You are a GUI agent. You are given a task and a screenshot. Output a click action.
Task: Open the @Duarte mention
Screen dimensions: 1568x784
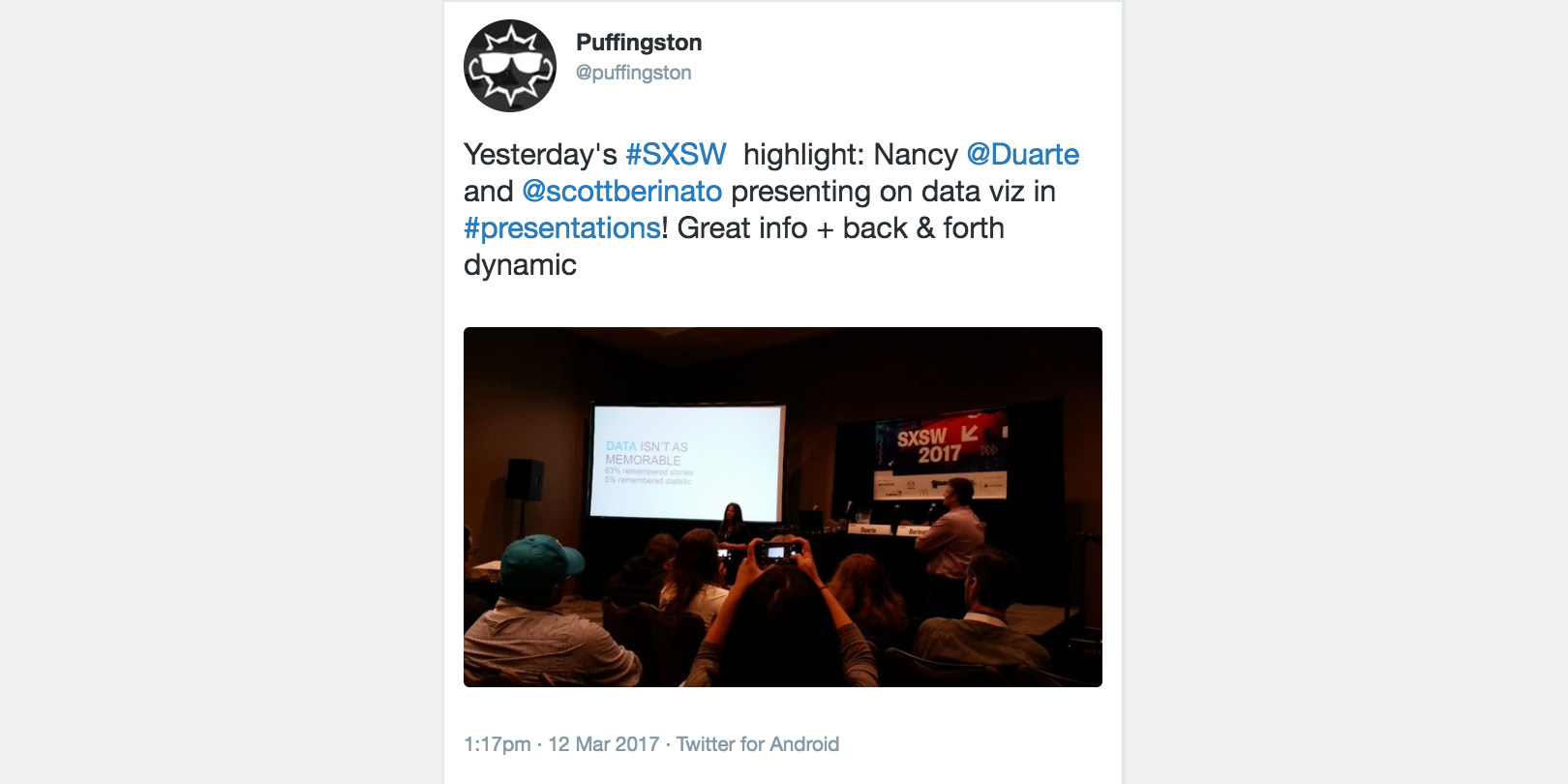coord(1022,155)
